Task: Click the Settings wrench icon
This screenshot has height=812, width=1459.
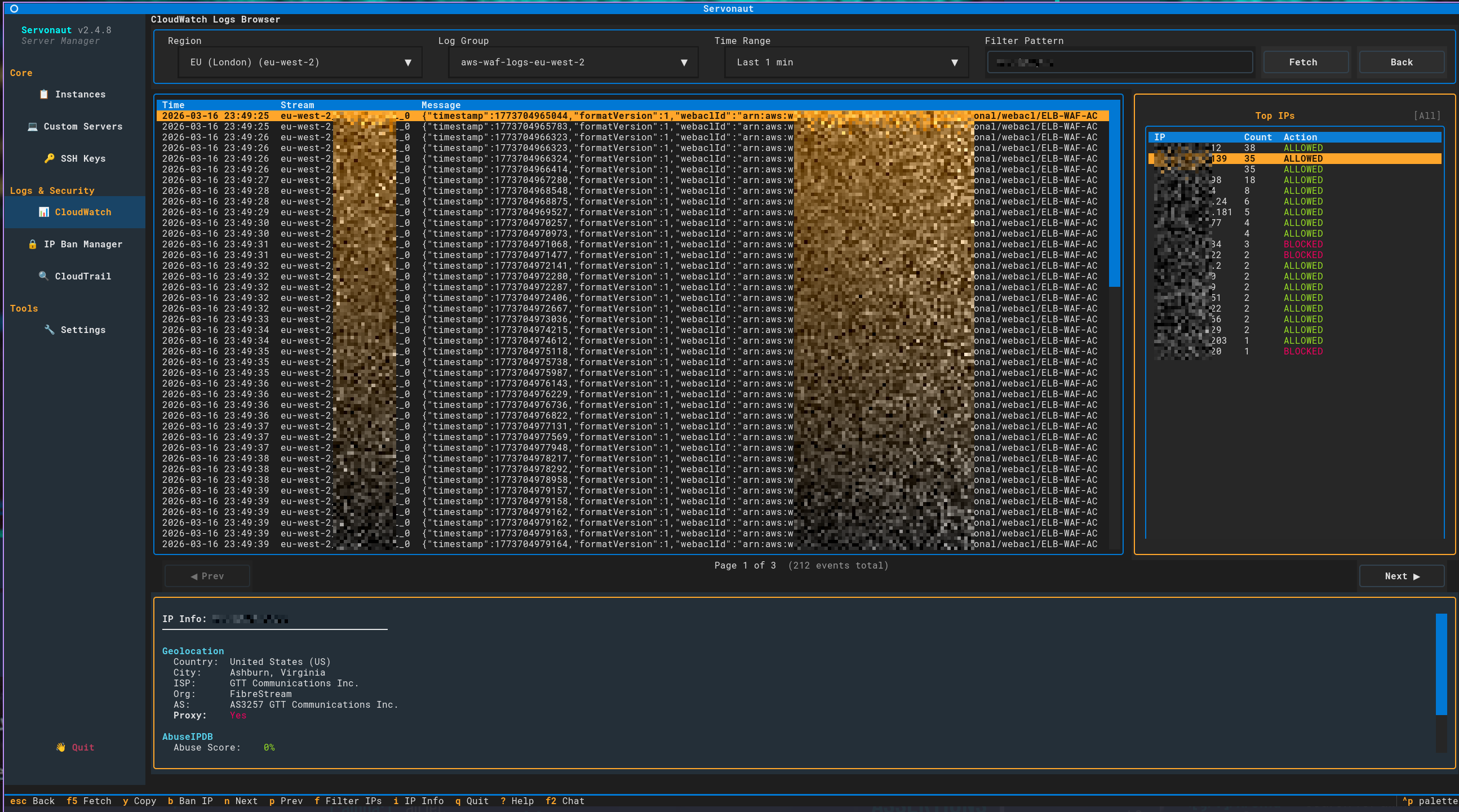Action: [49, 330]
